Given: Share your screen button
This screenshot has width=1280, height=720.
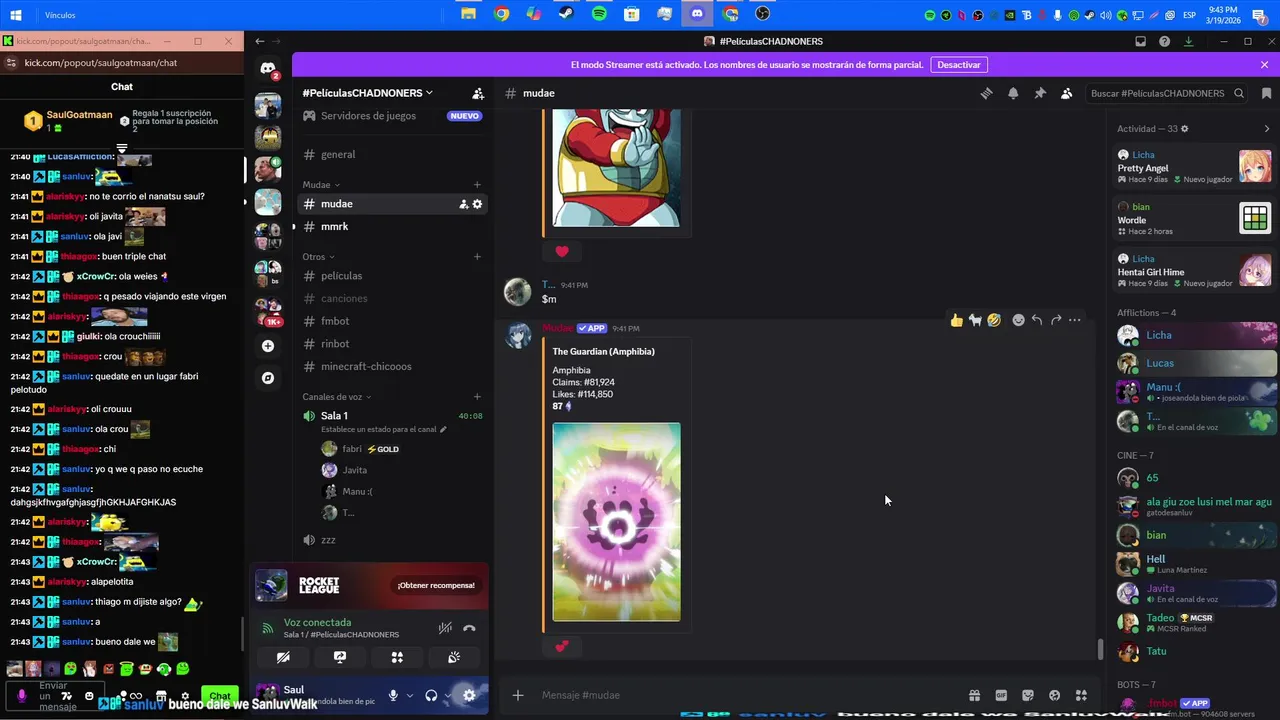Looking at the screenshot, I should [340, 657].
